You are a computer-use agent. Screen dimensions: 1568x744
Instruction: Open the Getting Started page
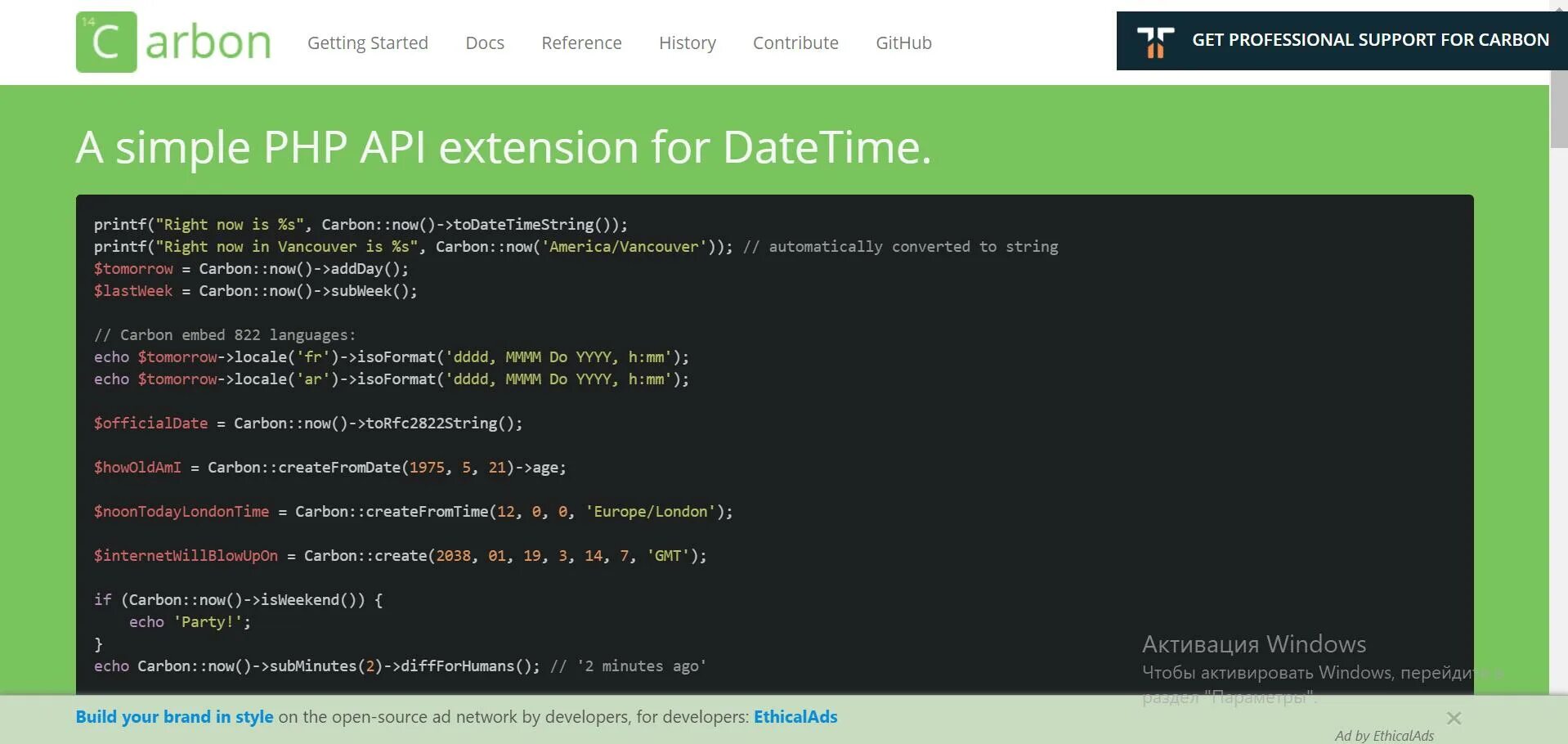(368, 43)
